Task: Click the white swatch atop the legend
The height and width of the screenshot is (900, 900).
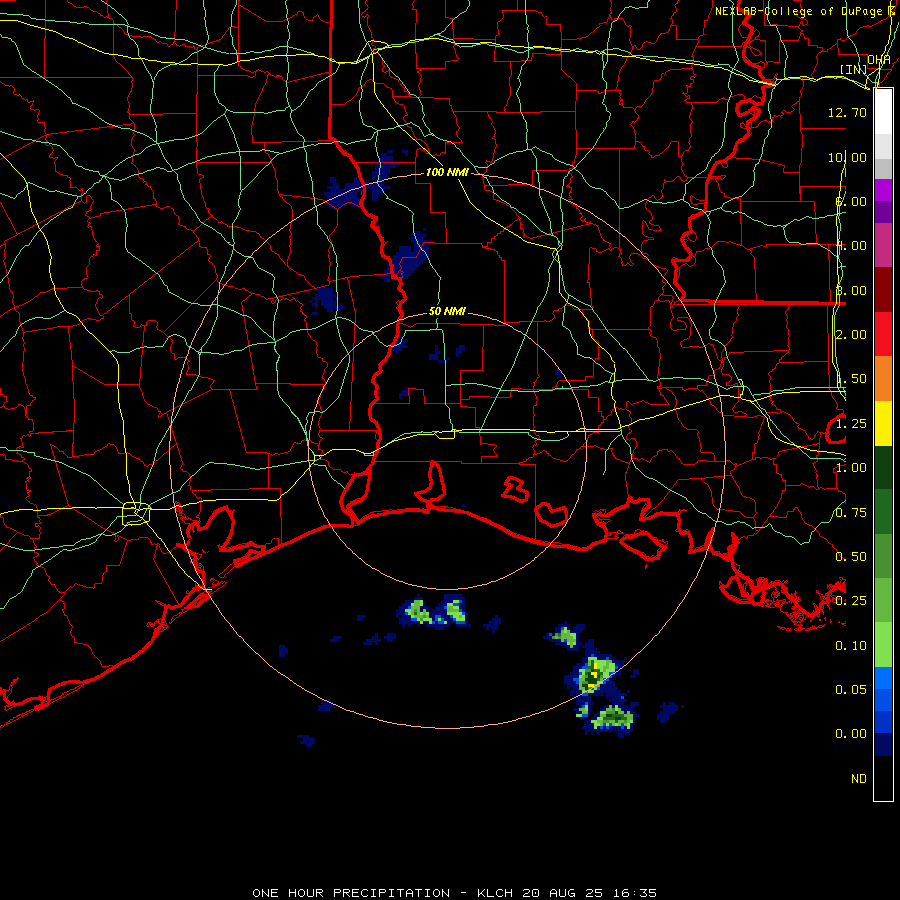Action: point(883,112)
